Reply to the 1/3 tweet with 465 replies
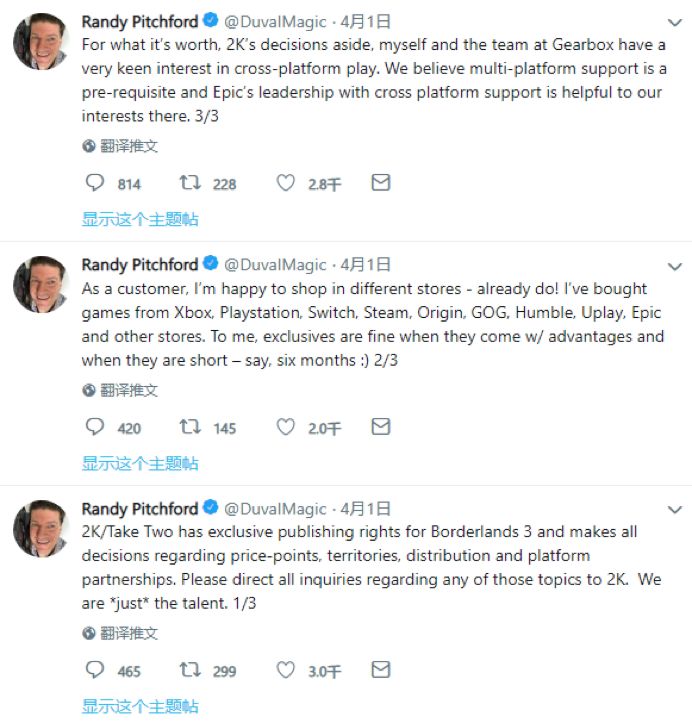The height and width of the screenshot is (723, 692). [95, 670]
